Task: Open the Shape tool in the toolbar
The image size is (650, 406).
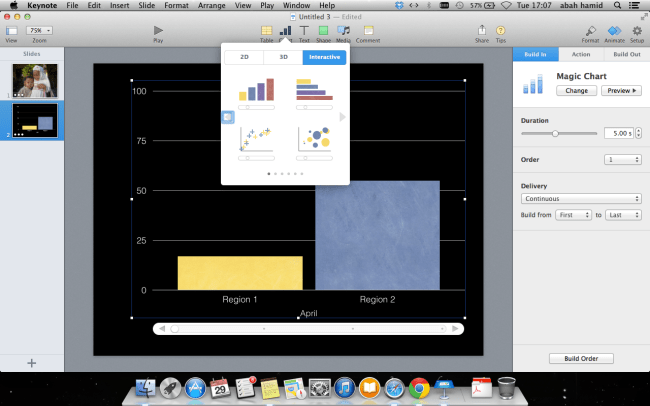Action: (323, 31)
